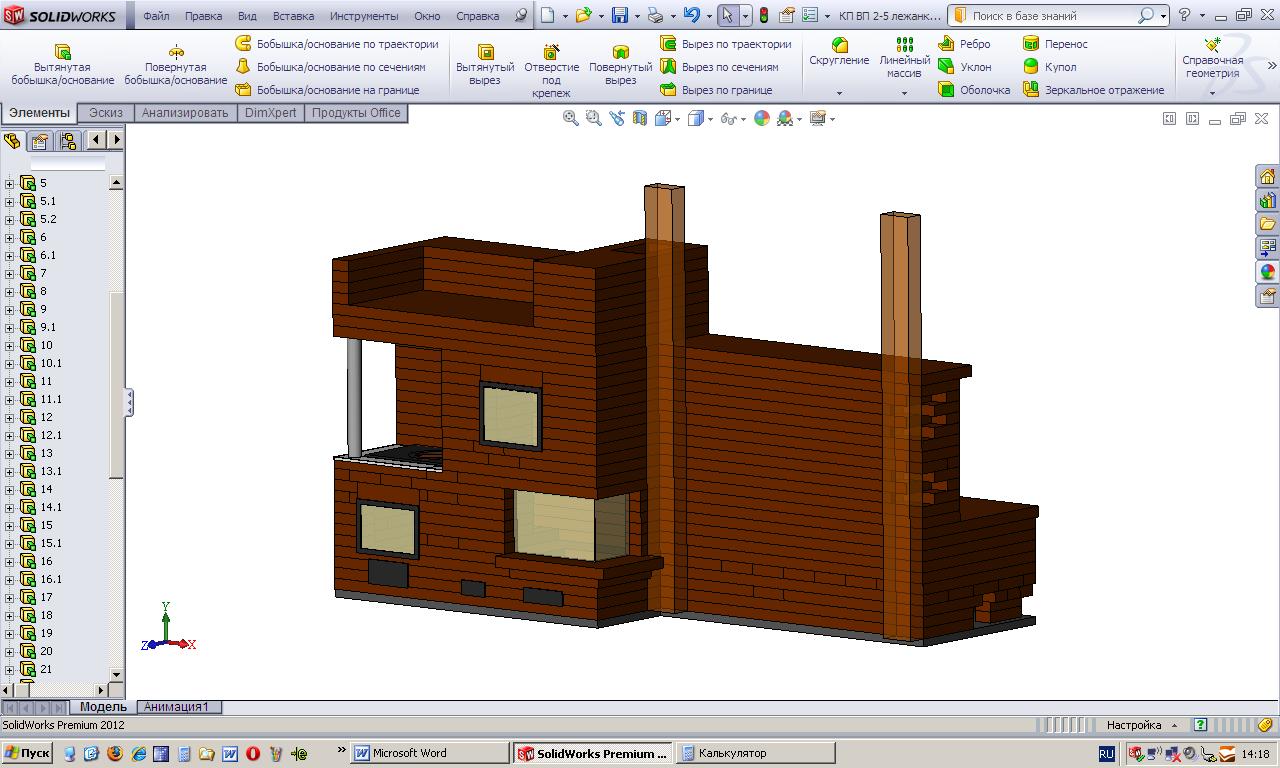
Task: Toggle the Select cursor tool
Action: [x=727, y=16]
